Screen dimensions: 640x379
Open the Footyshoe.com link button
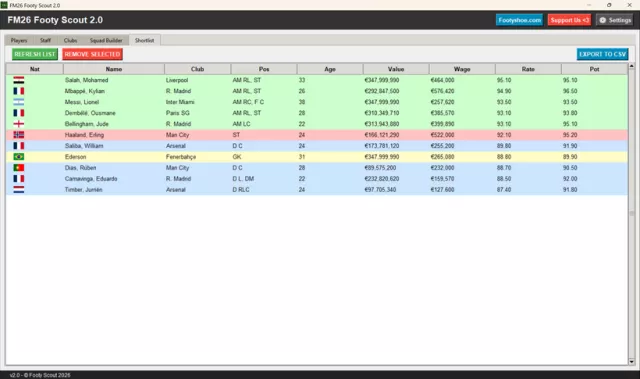(519, 20)
